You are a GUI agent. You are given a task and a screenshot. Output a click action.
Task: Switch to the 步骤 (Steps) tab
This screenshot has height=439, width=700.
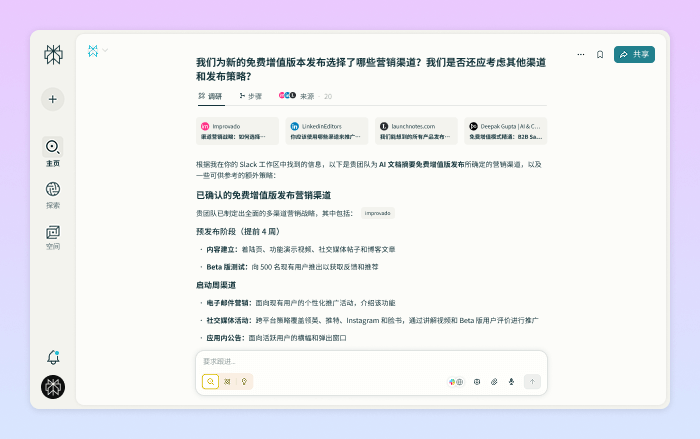coord(250,96)
